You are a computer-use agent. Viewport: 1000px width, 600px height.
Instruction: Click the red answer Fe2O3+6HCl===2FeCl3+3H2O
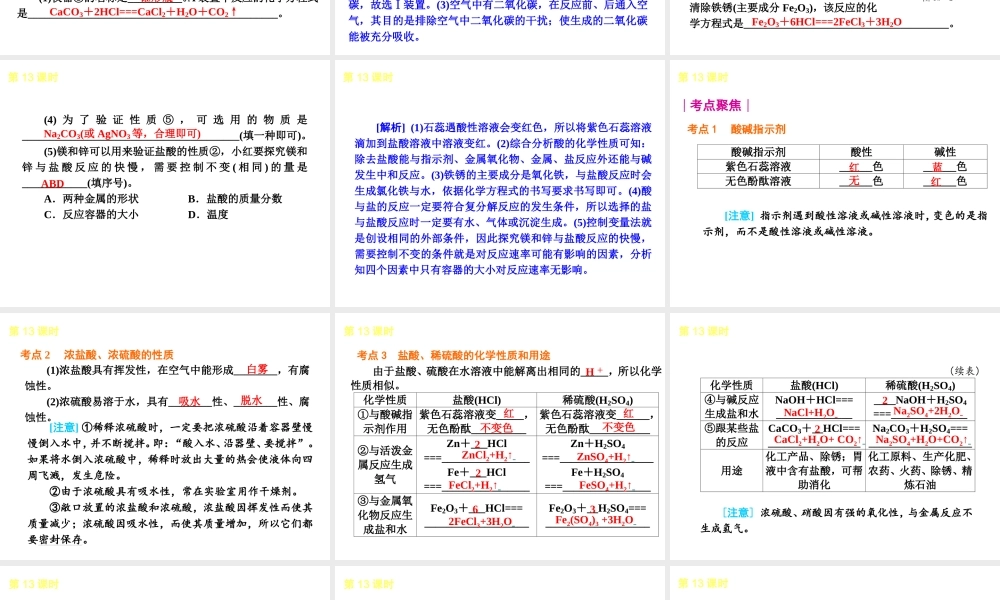coord(827,22)
